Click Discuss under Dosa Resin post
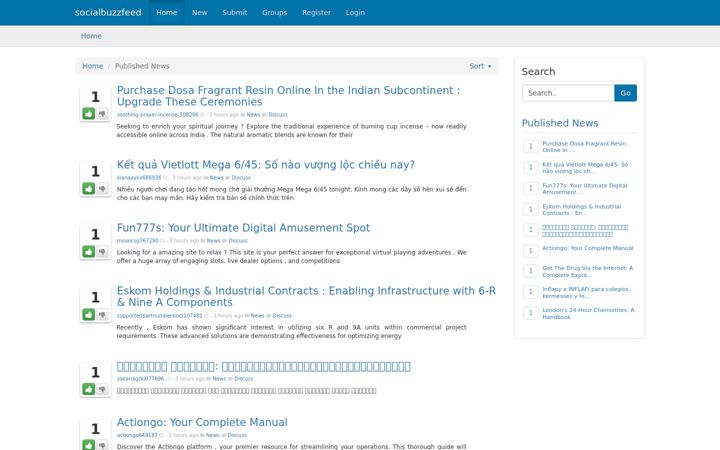The height and width of the screenshot is (450, 720). [x=278, y=115]
